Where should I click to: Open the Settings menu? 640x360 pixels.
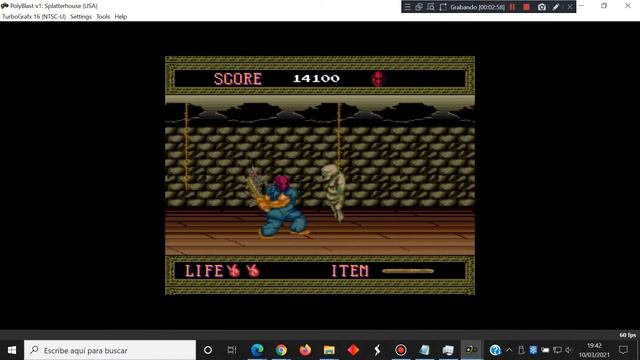click(x=81, y=17)
